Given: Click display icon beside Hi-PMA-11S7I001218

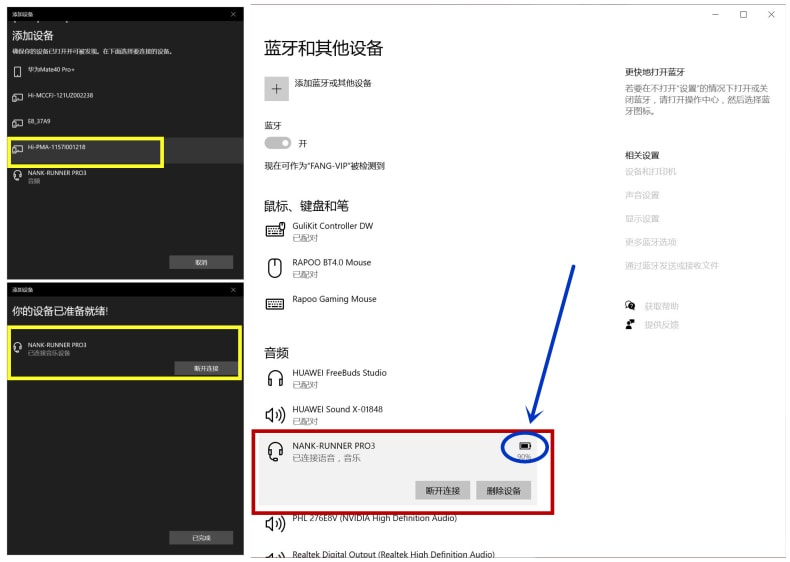Looking at the screenshot, I should tap(18, 149).
